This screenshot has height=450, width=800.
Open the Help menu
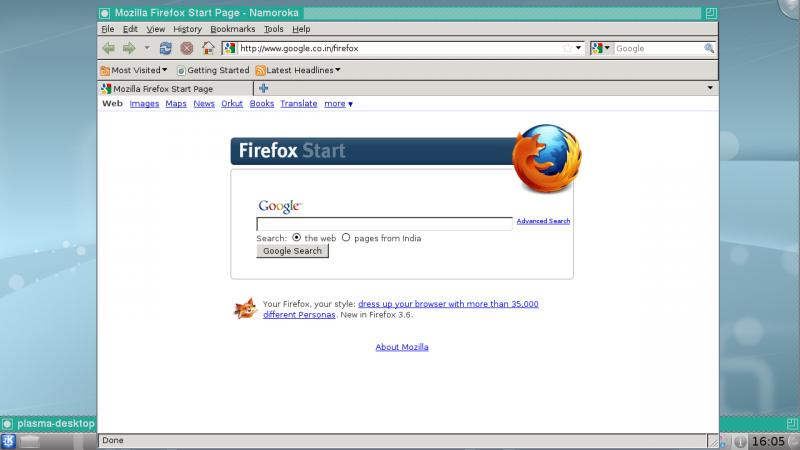tap(301, 29)
